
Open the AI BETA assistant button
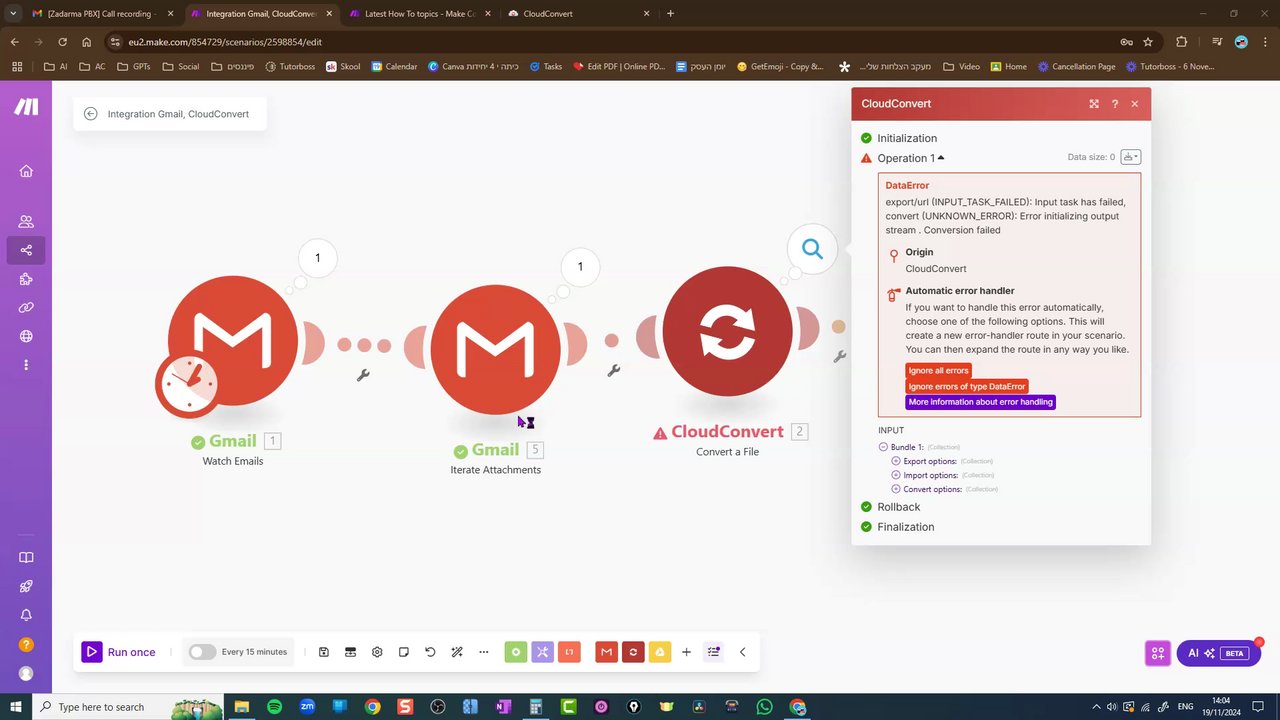(x=1219, y=653)
